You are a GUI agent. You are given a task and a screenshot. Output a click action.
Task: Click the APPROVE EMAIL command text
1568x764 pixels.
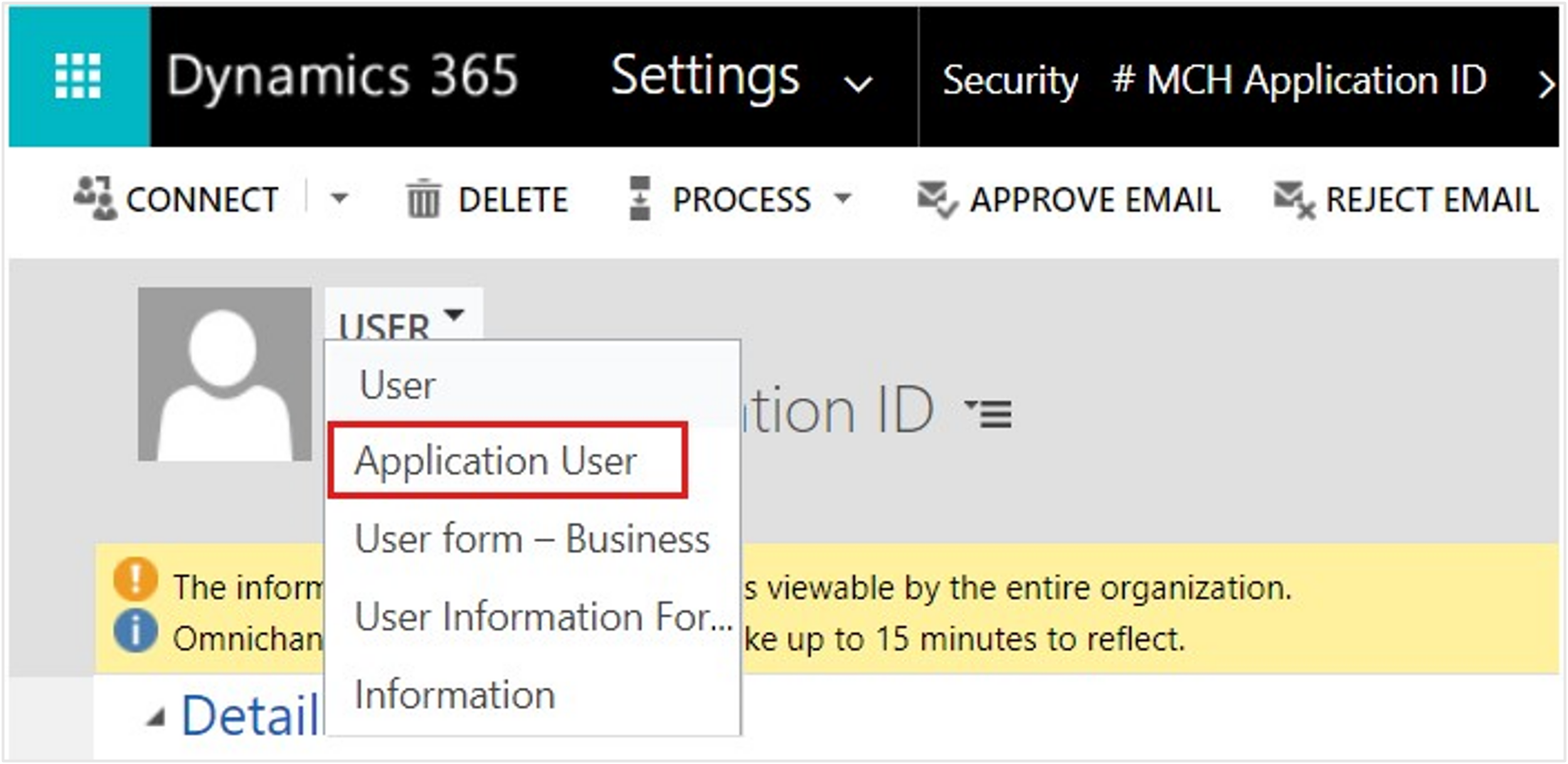(1095, 200)
